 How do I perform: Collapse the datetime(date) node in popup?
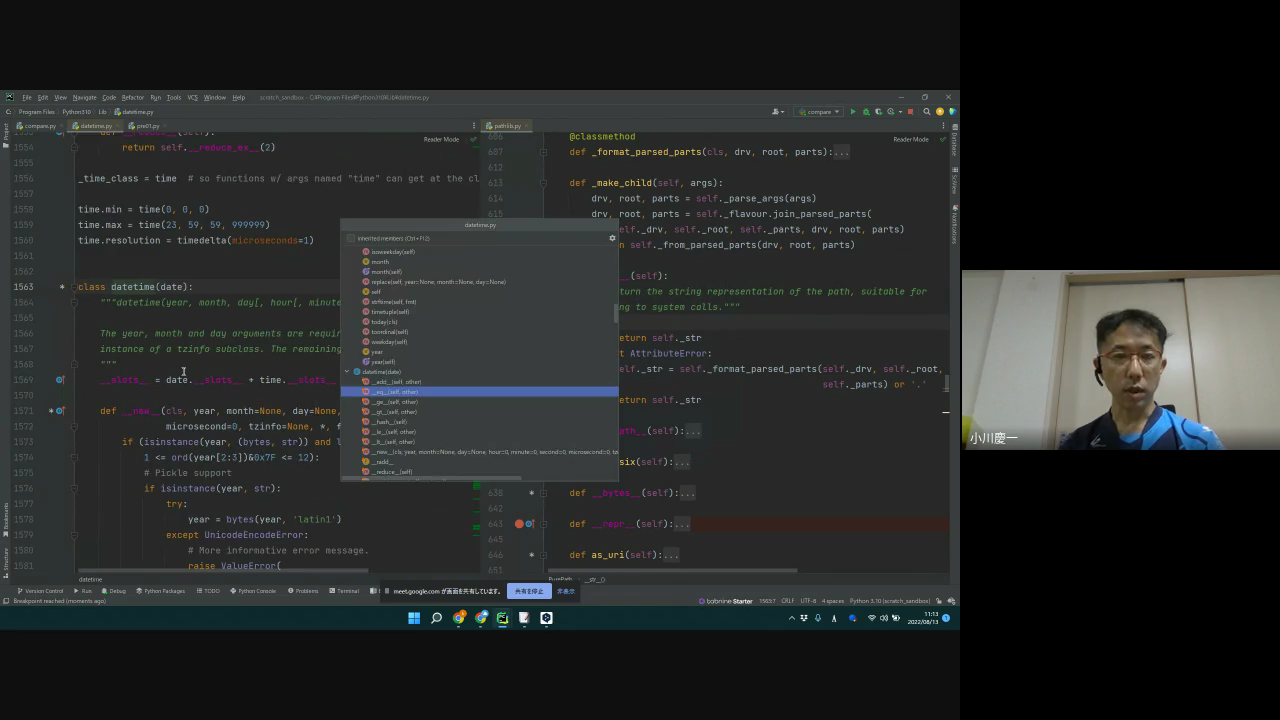[347, 372]
